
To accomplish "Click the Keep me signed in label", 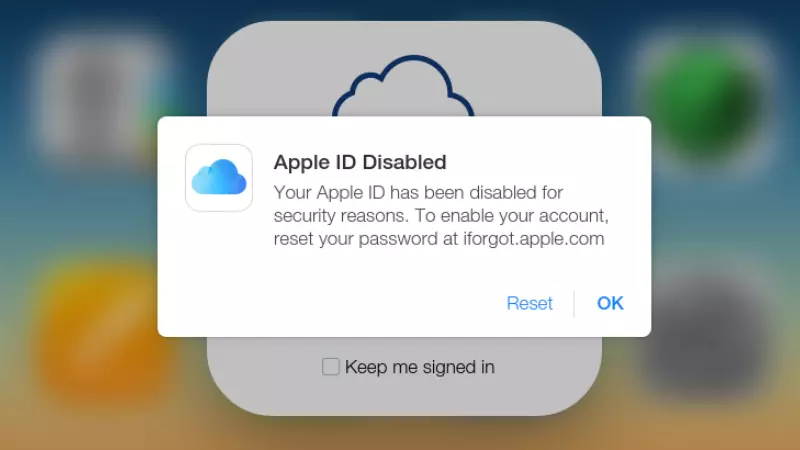I will 419,367.
